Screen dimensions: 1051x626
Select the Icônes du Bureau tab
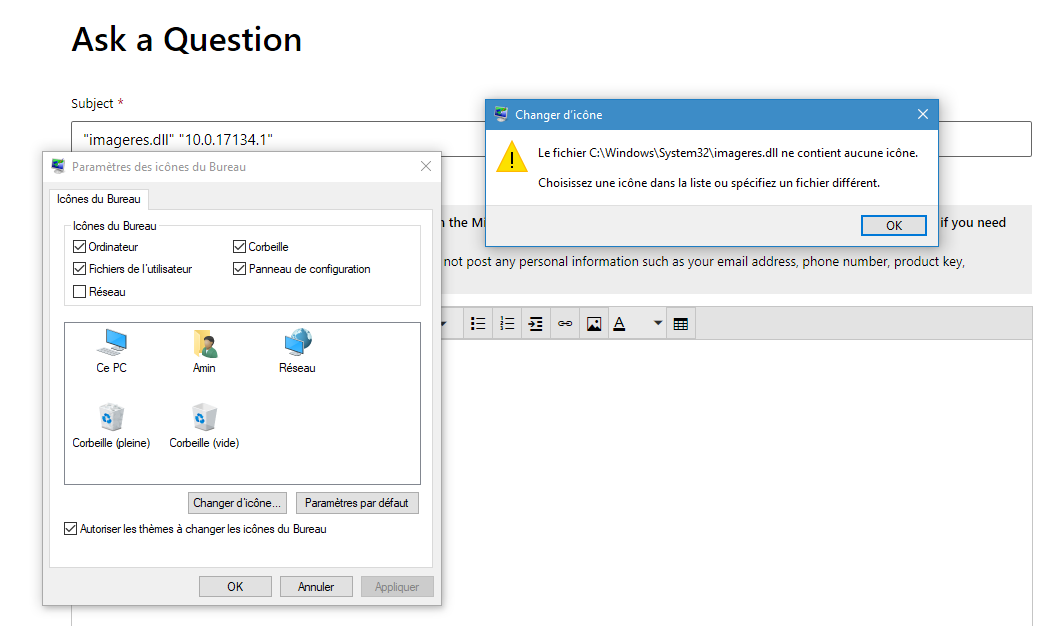pyautogui.click(x=99, y=199)
